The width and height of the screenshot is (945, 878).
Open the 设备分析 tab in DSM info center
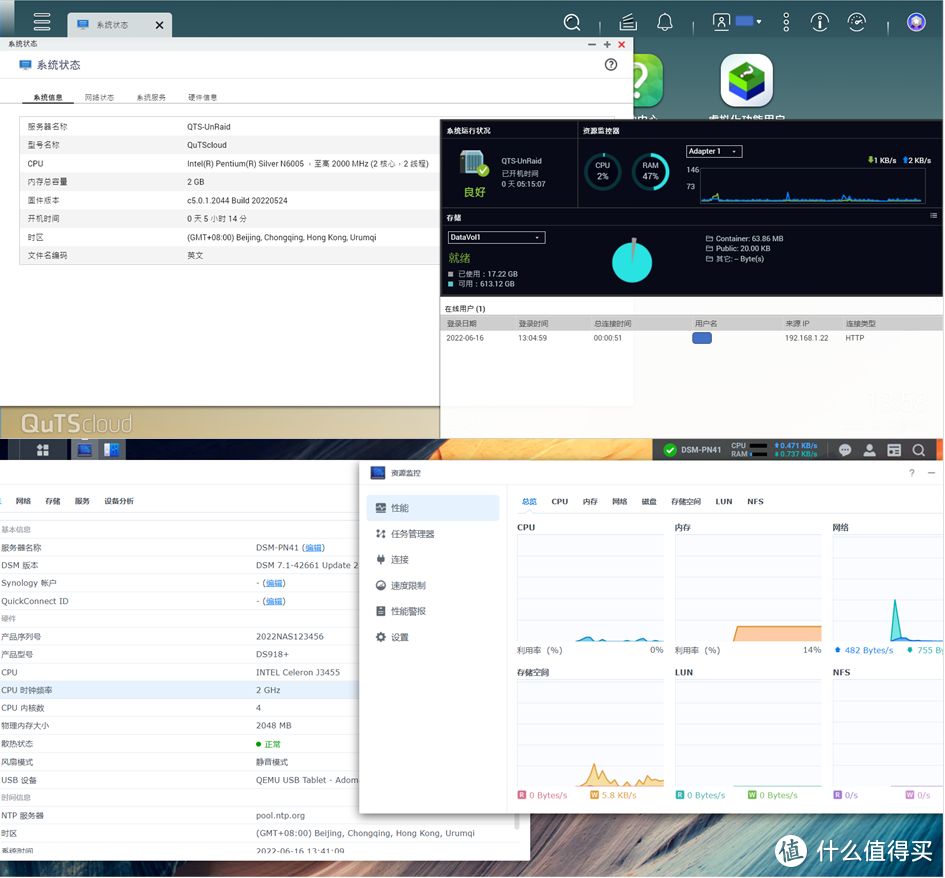click(x=119, y=501)
